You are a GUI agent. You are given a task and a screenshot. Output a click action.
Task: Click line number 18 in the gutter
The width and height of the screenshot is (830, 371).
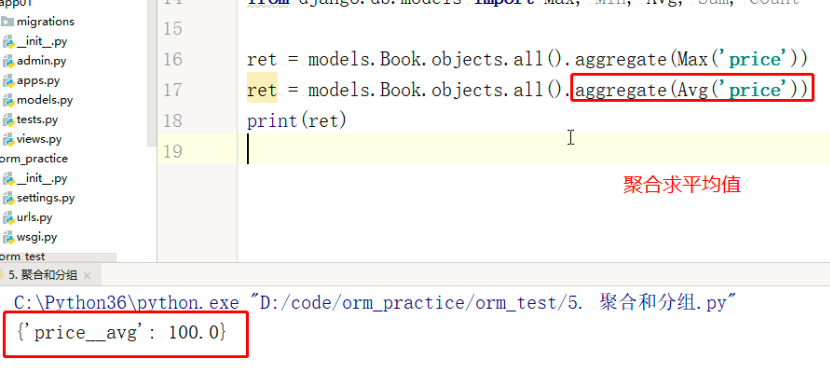point(173,120)
